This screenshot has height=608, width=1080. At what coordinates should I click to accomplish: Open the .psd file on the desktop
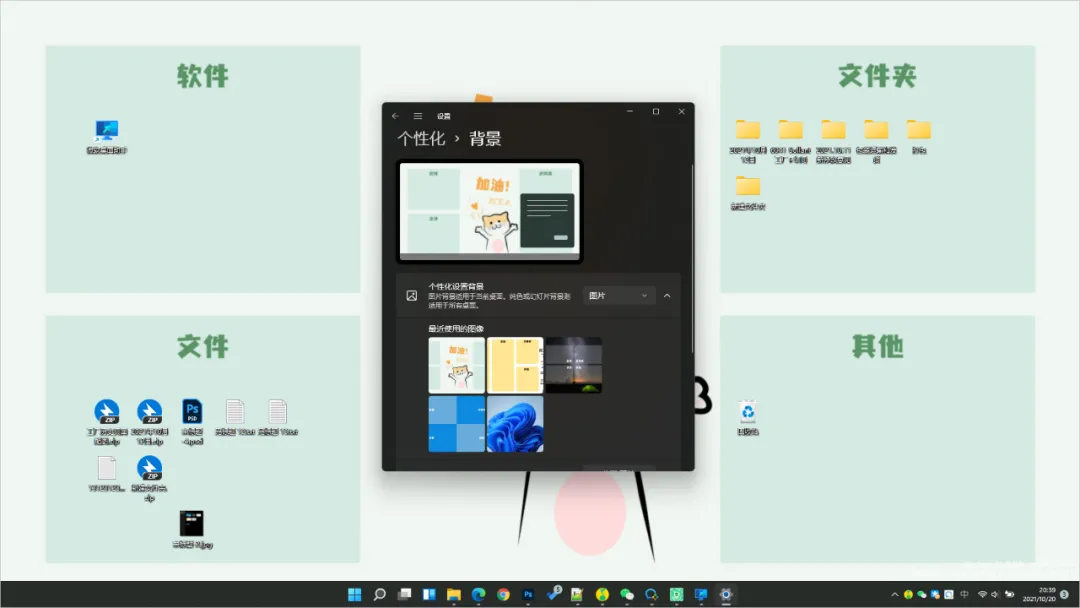pyautogui.click(x=192, y=410)
